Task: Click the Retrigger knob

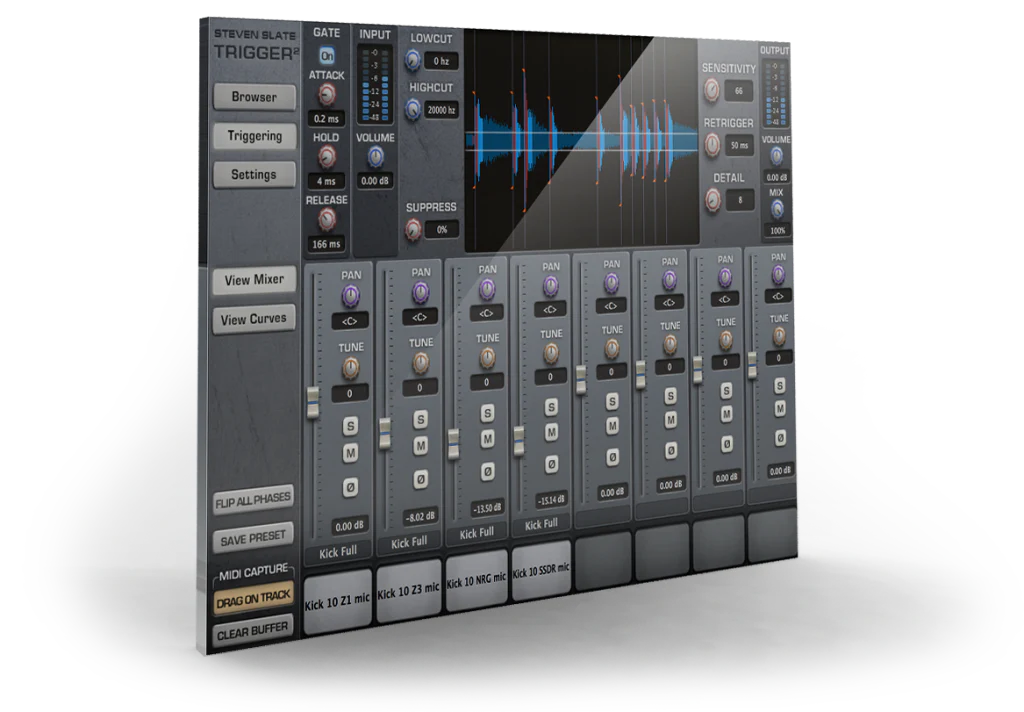Action: [712, 144]
